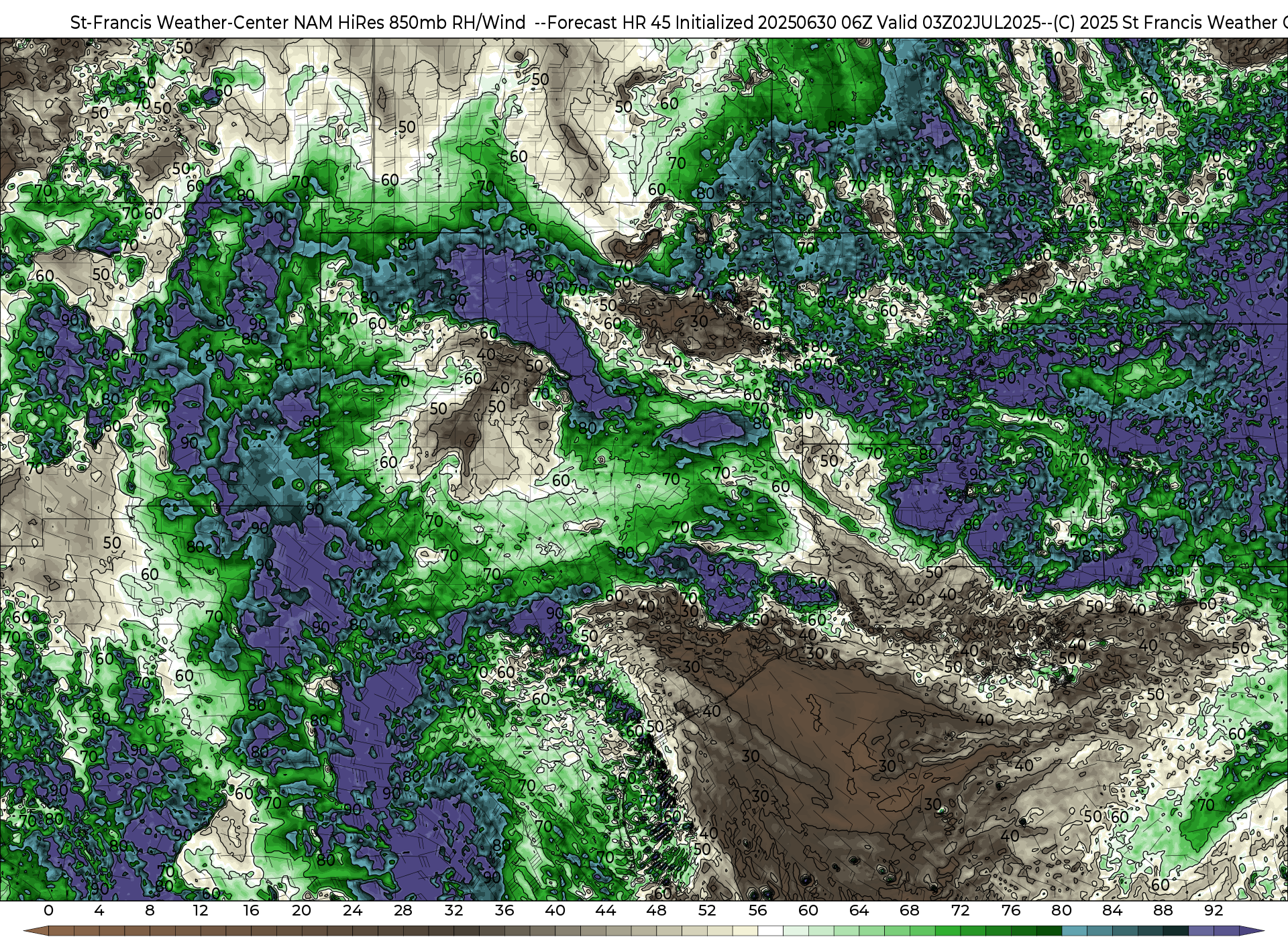Viewport: 1288px width, 939px height.
Task: Click the colorbar label '0'
Action: coord(48,910)
